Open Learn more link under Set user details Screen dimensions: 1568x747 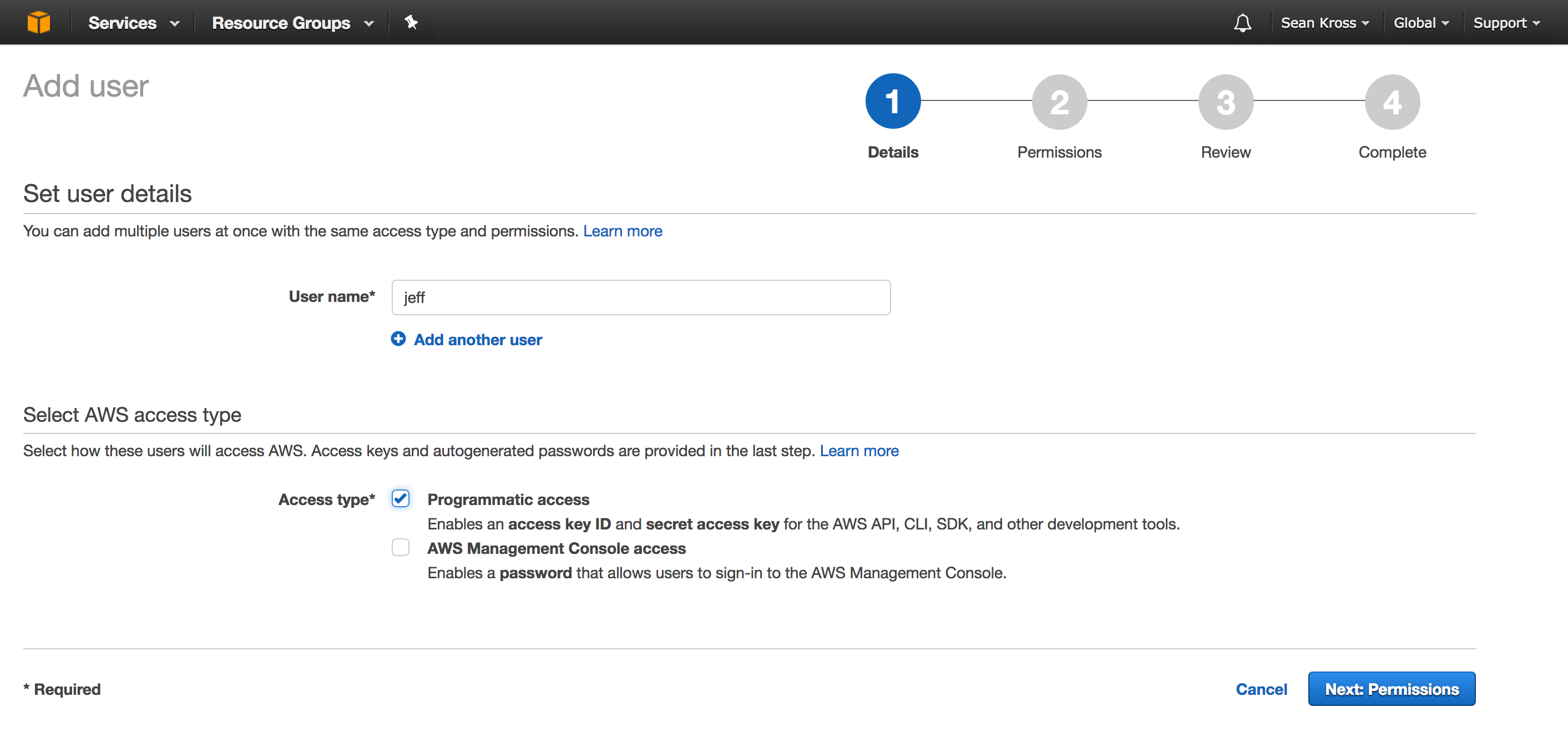[x=623, y=231]
